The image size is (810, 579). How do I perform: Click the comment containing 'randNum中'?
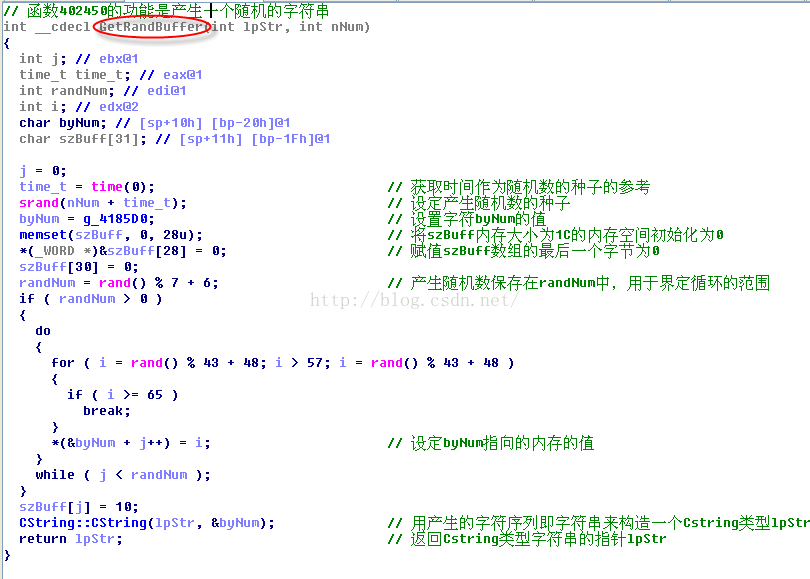[579, 283]
